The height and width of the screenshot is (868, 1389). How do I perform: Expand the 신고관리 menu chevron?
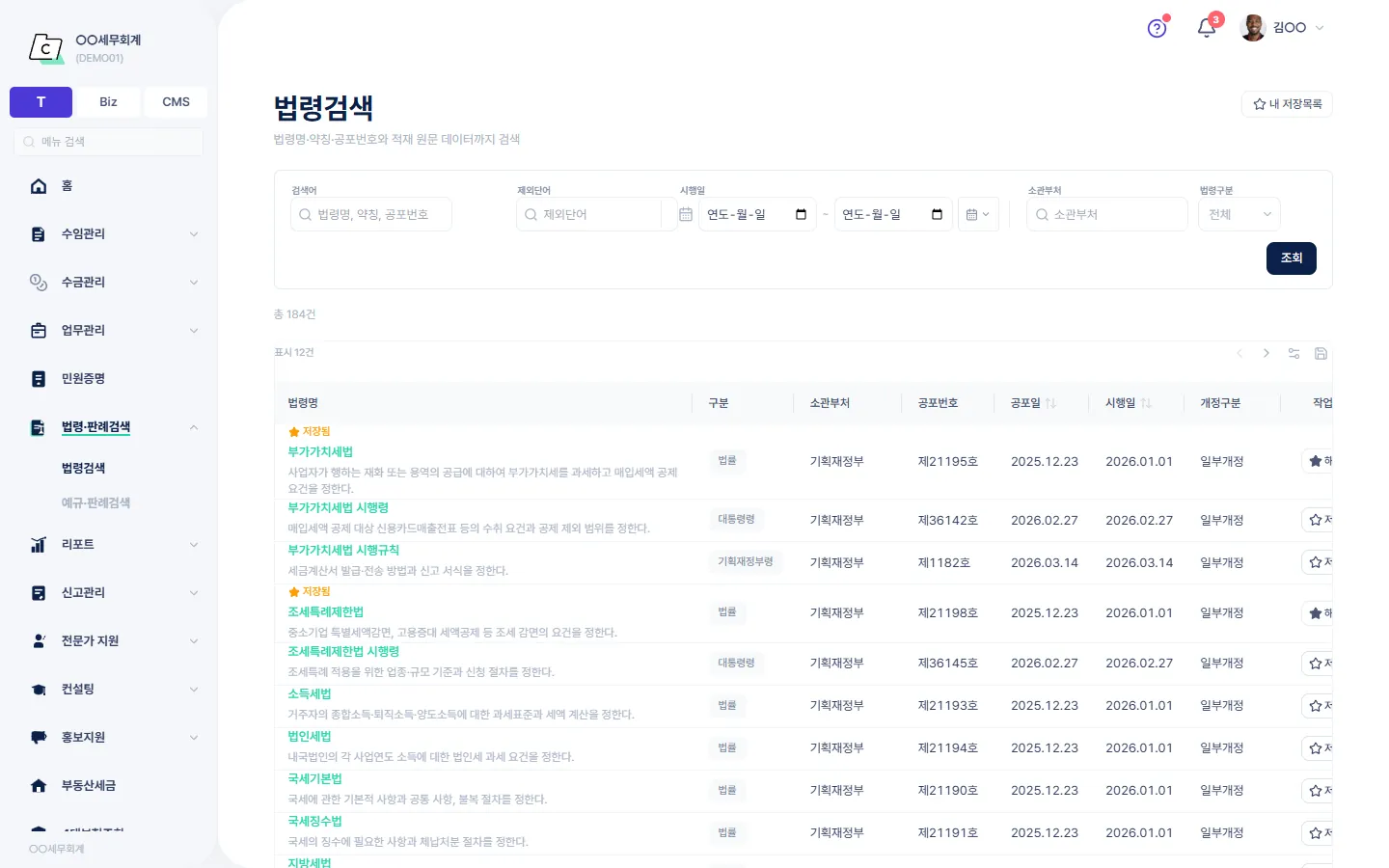[194, 593]
